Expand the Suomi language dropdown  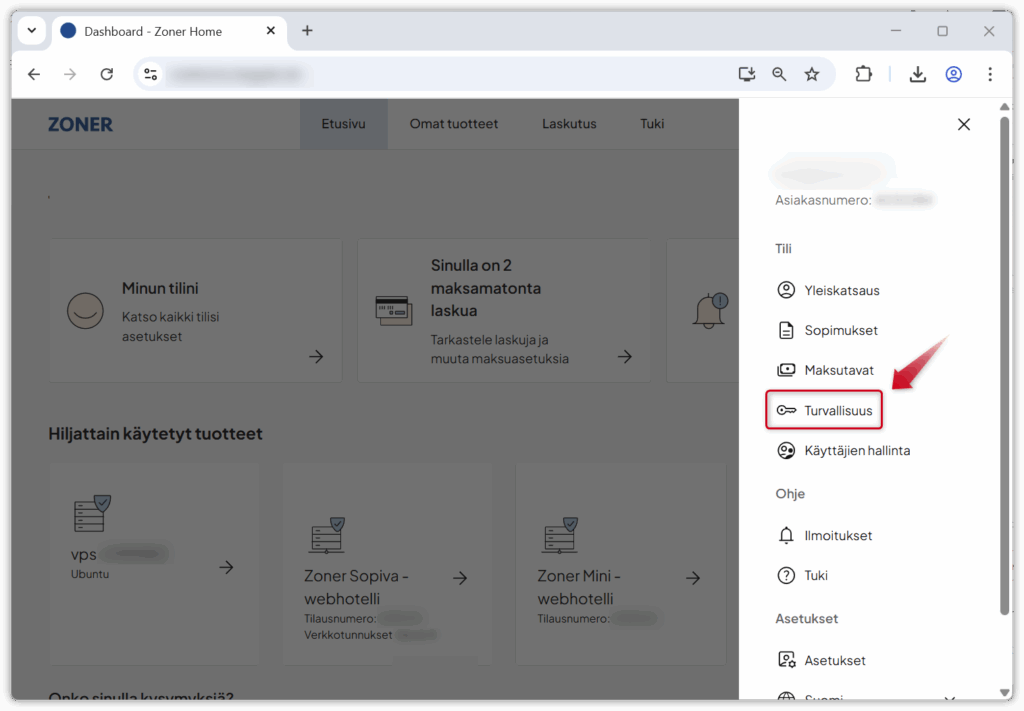(x=949, y=698)
